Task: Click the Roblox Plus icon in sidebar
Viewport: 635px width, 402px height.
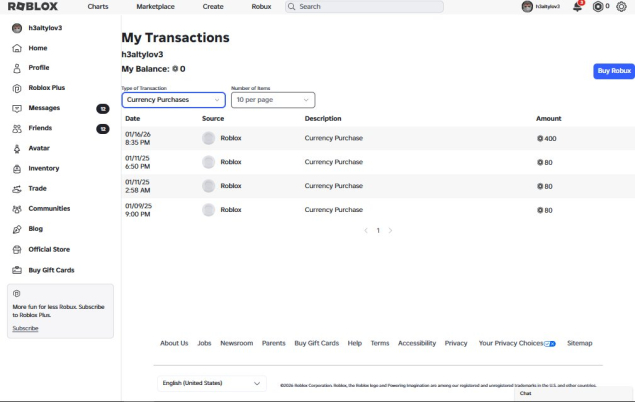Action: point(17,88)
